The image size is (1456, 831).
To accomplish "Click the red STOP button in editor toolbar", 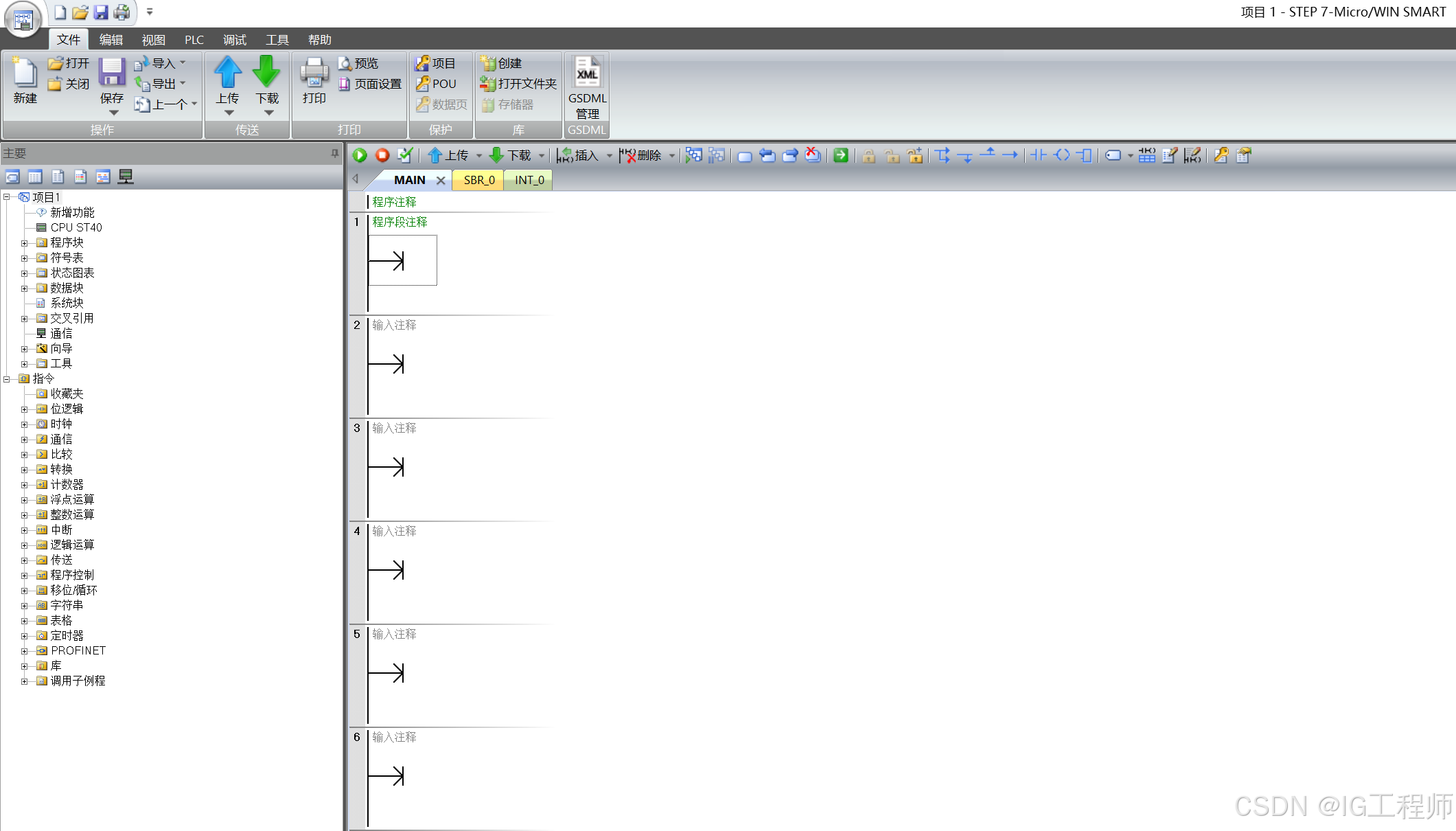I will tap(382, 156).
